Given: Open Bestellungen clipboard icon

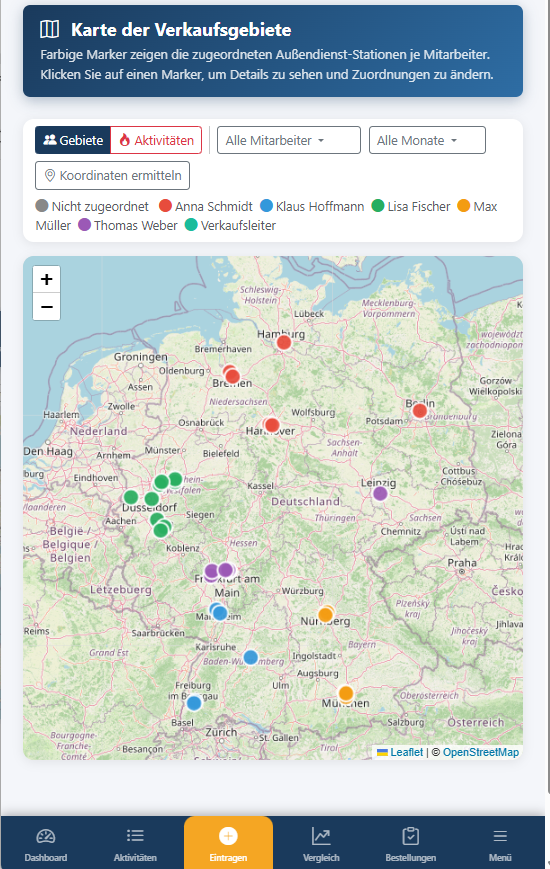Looking at the screenshot, I should (410, 844).
